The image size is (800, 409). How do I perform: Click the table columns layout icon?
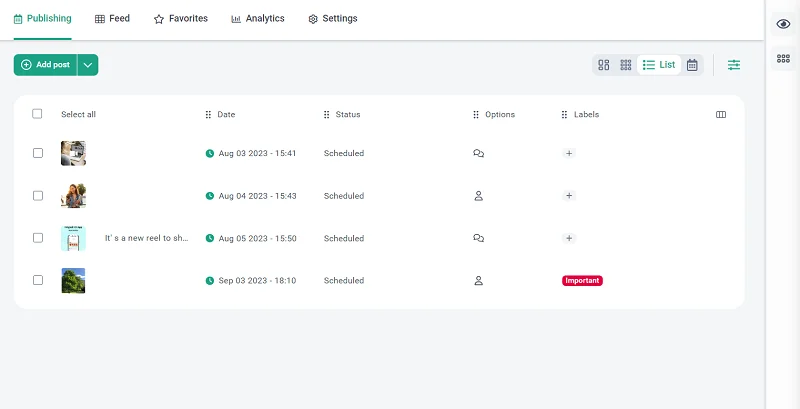[x=721, y=115]
